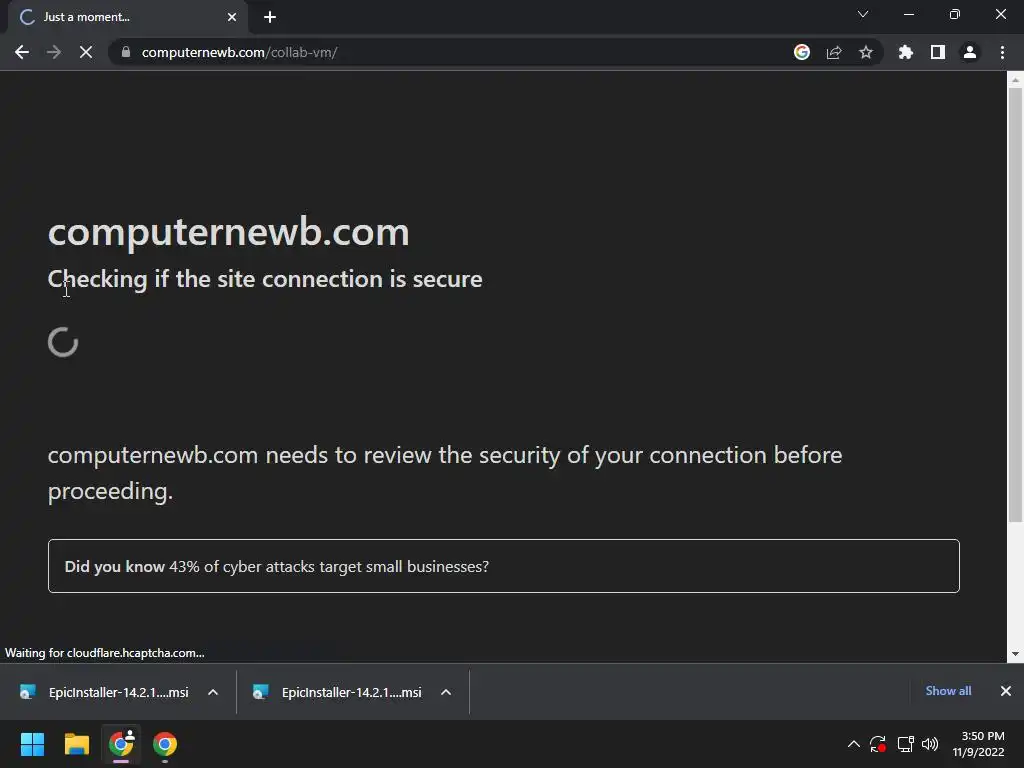This screenshot has width=1024, height=768.
Task: Select the 'Just a moment...' tab
Action: (x=127, y=17)
